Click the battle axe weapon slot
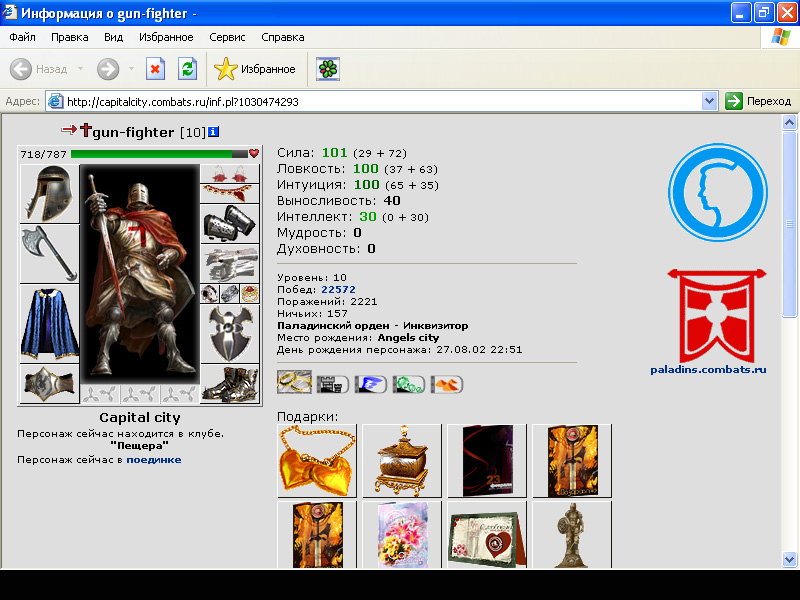This screenshot has height=600, width=800. pyautogui.click(x=49, y=254)
